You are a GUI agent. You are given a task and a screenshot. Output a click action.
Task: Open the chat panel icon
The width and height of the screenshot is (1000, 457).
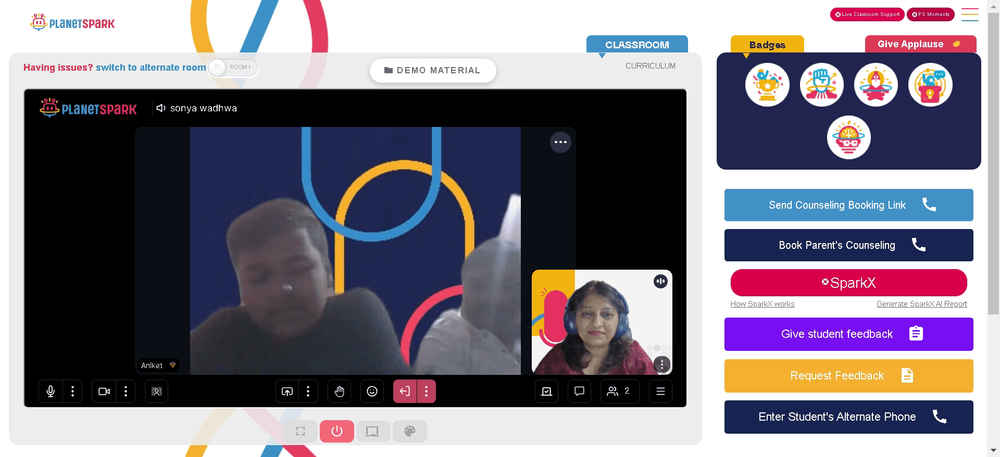pos(579,391)
